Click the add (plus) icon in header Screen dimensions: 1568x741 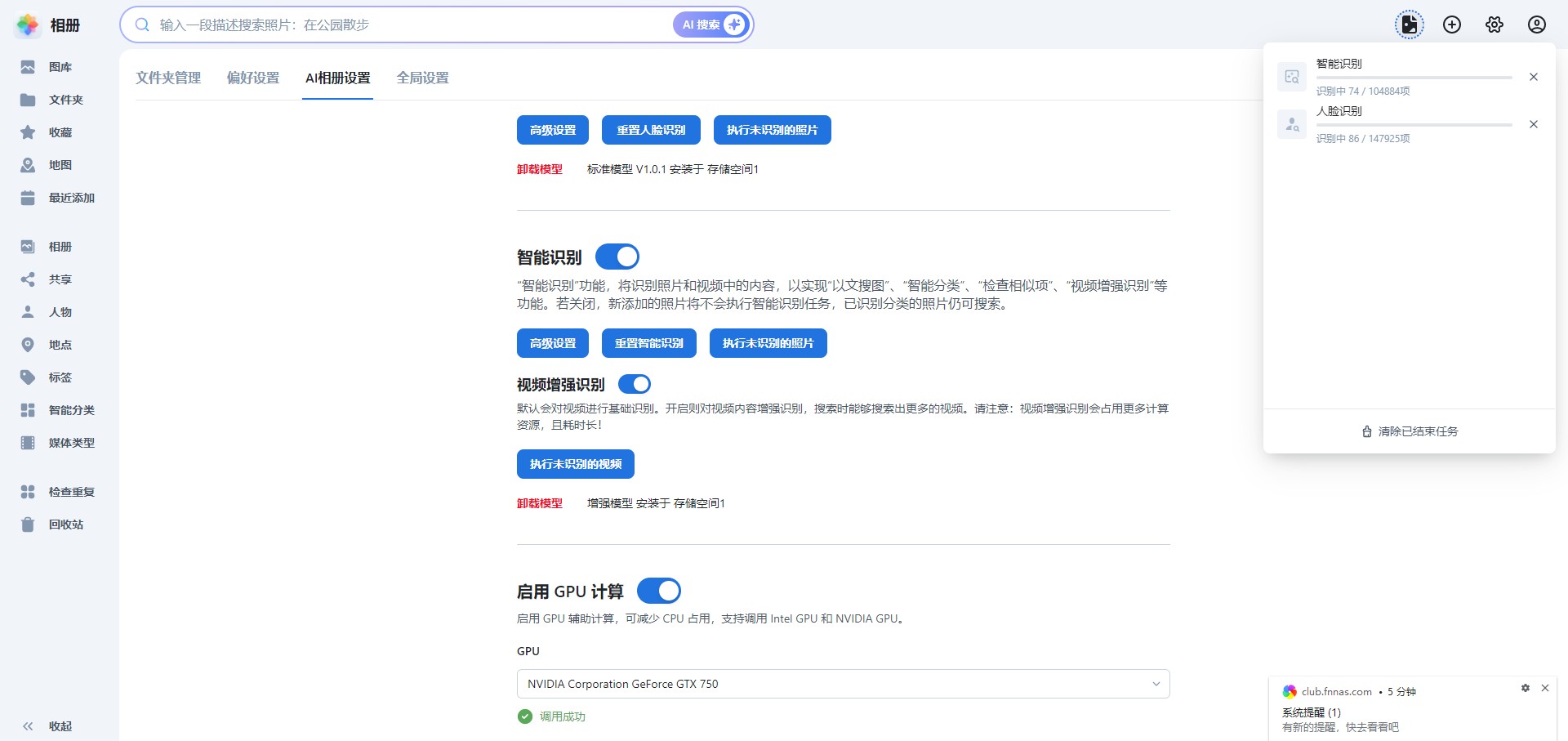point(1452,25)
